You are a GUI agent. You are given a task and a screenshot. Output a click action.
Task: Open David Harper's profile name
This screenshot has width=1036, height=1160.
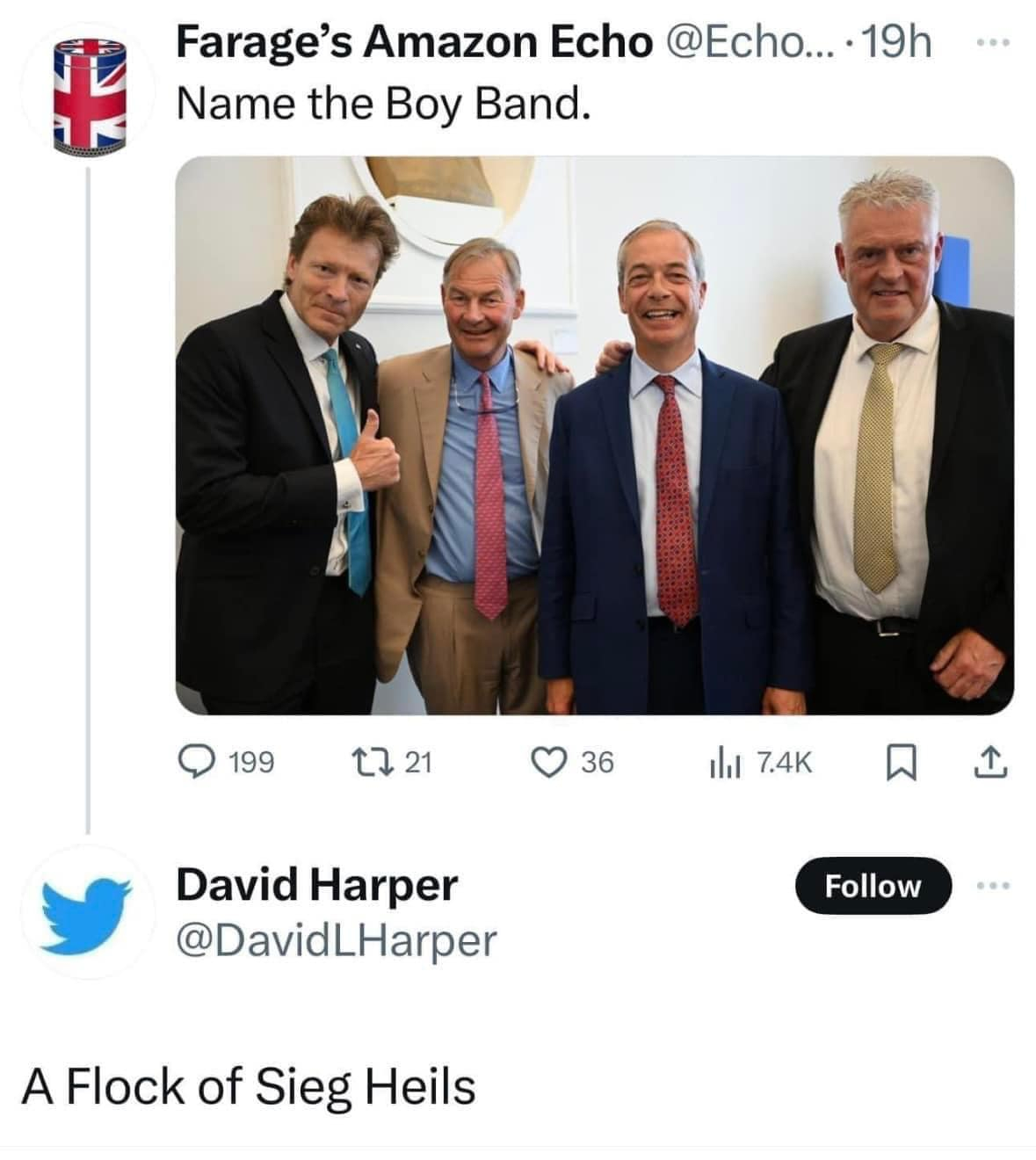tap(316, 883)
